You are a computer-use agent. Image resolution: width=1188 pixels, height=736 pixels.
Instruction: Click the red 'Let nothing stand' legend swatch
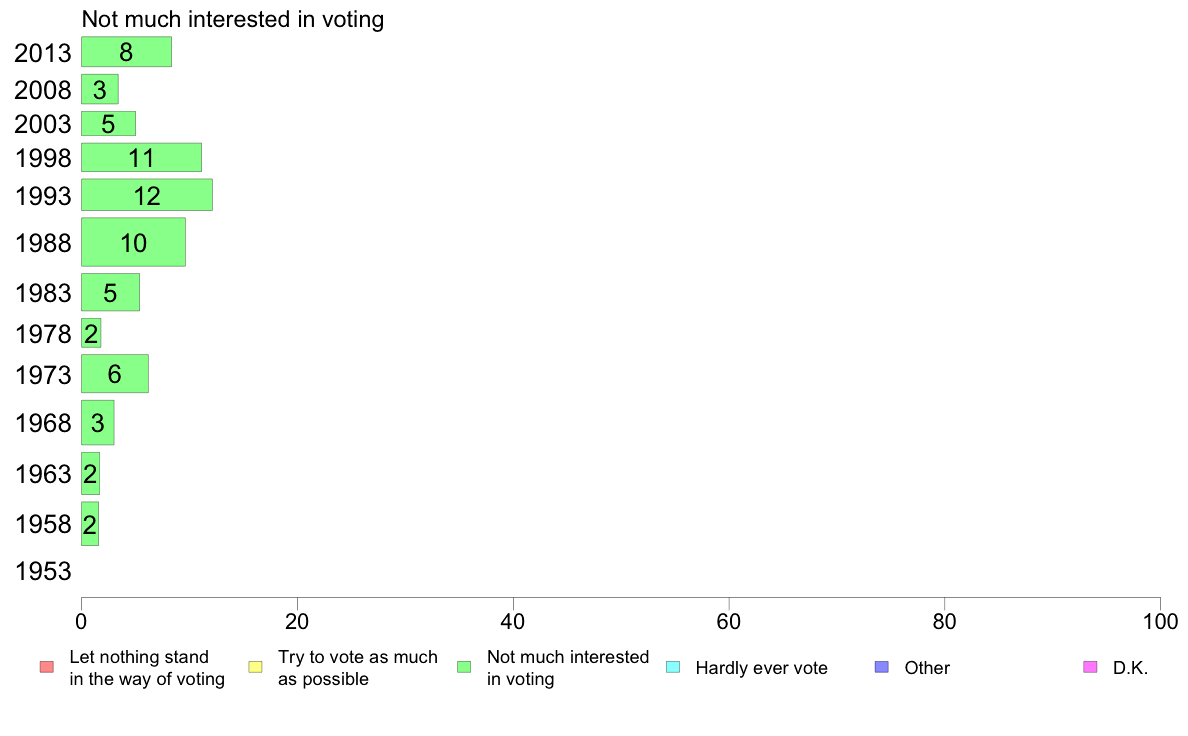coord(47,667)
